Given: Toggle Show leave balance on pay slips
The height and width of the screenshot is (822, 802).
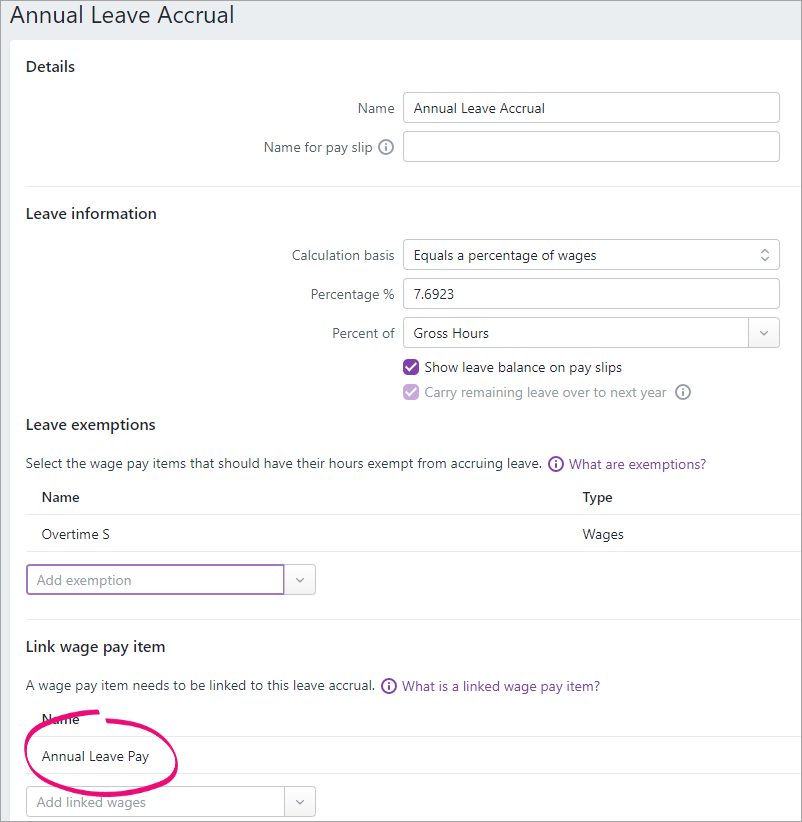Looking at the screenshot, I should (411, 367).
